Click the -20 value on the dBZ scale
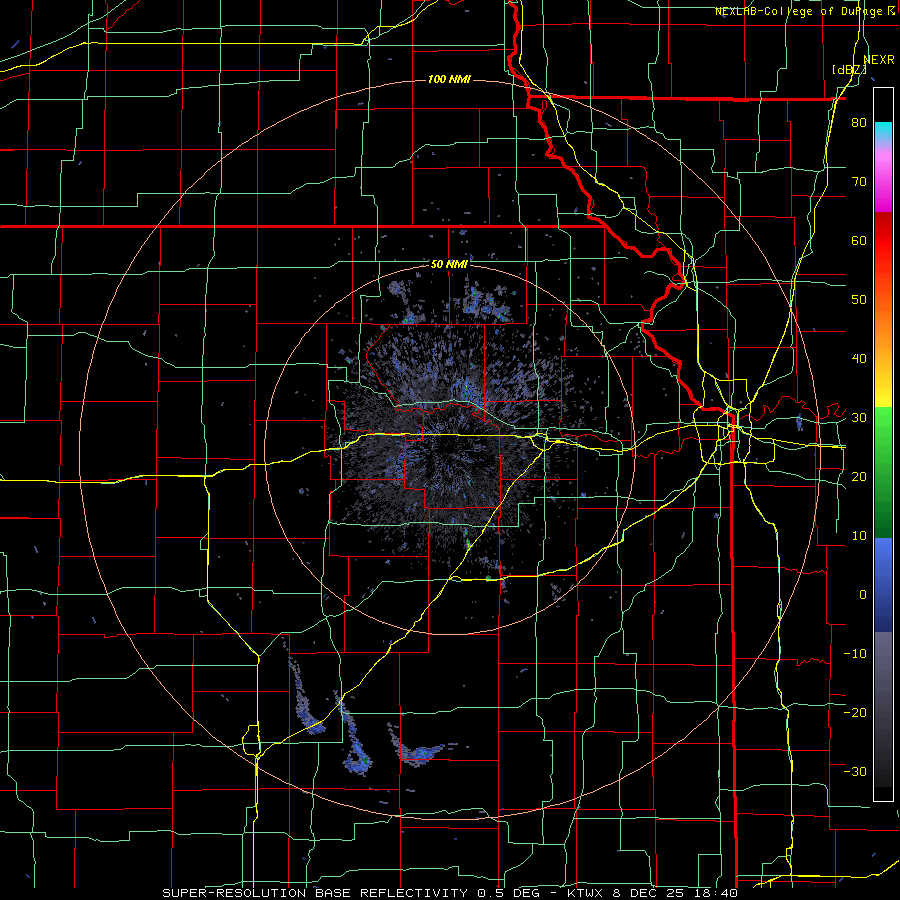Image resolution: width=900 pixels, height=900 pixels. pos(855,712)
